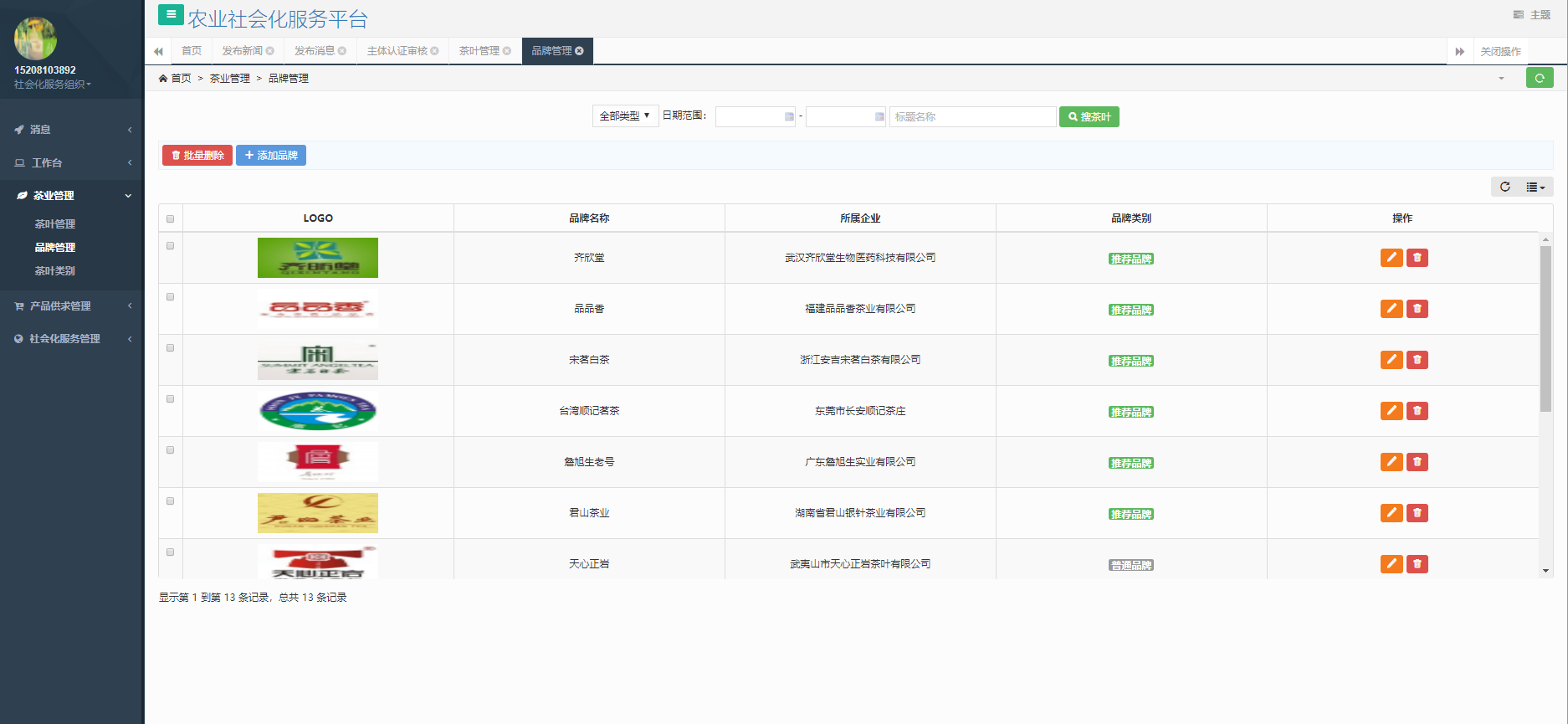Open 茶叶类别 in the sidebar

click(x=55, y=271)
